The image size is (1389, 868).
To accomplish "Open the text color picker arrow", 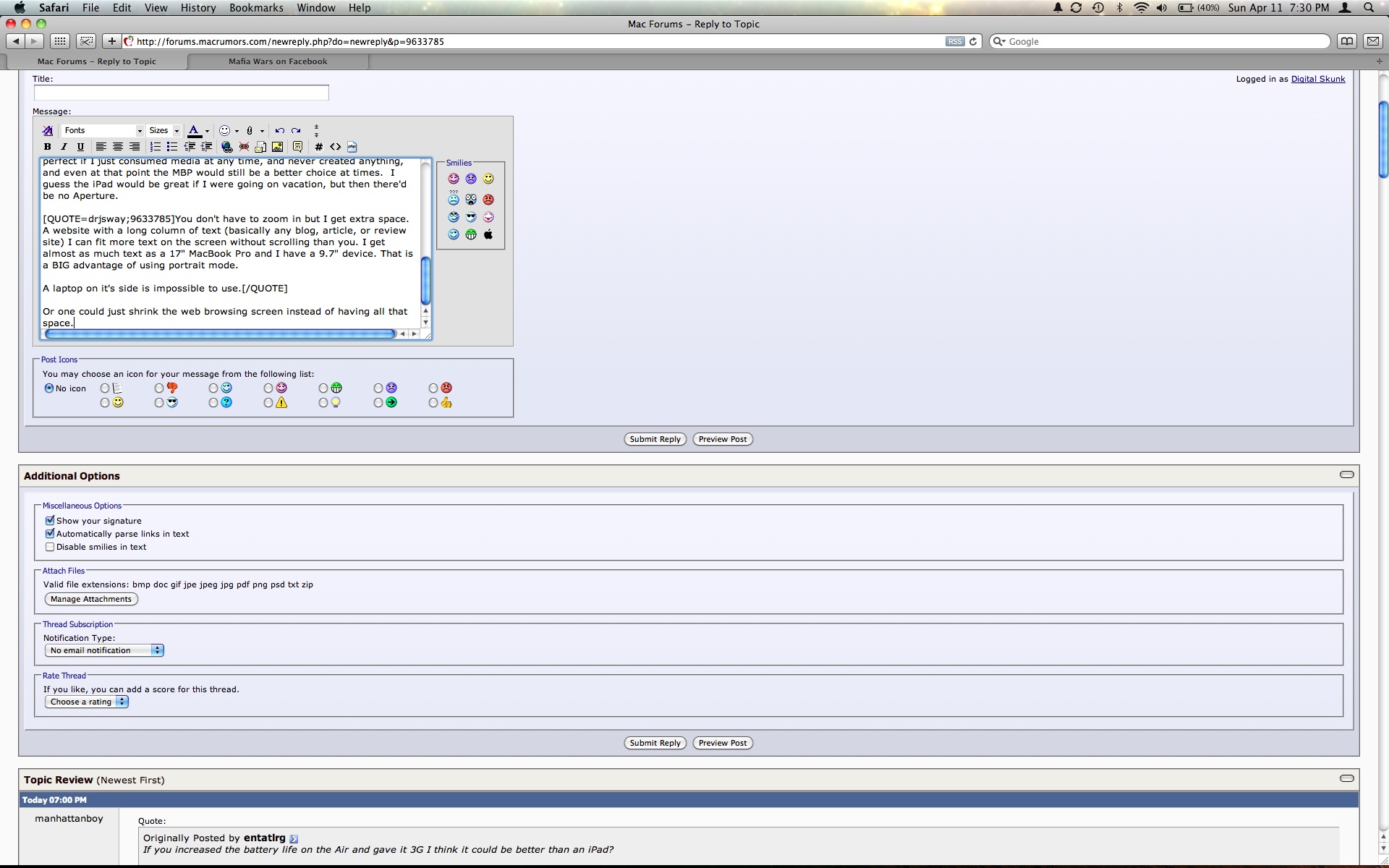I will pyautogui.click(x=207, y=132).
